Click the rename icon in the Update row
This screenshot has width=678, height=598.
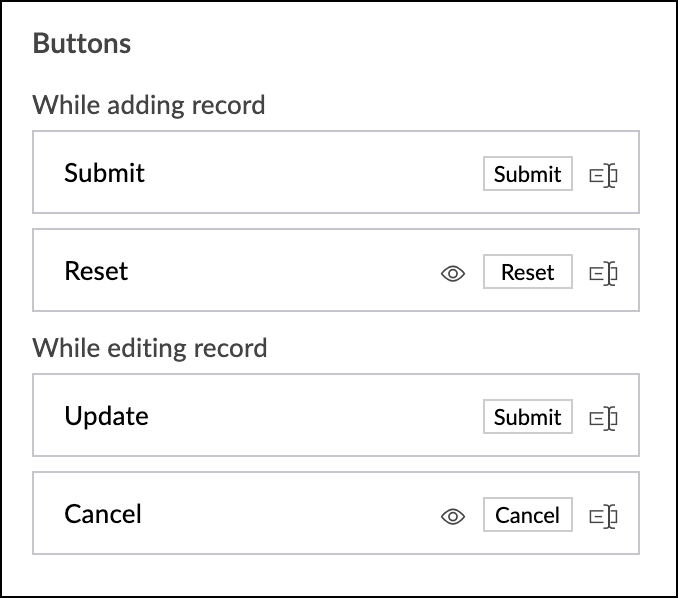tap(603, 418)
